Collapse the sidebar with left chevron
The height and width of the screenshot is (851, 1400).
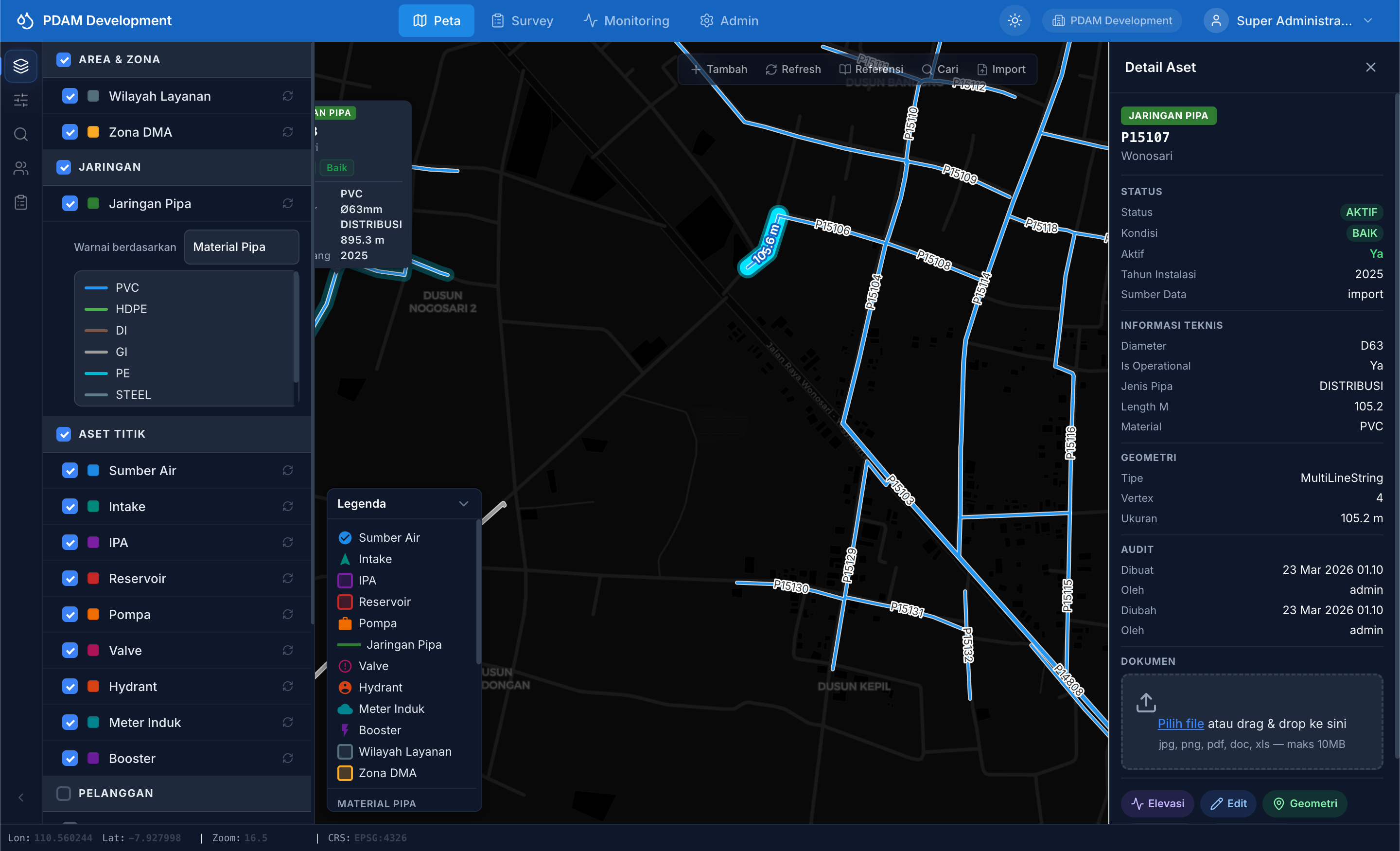coord(21,797)
